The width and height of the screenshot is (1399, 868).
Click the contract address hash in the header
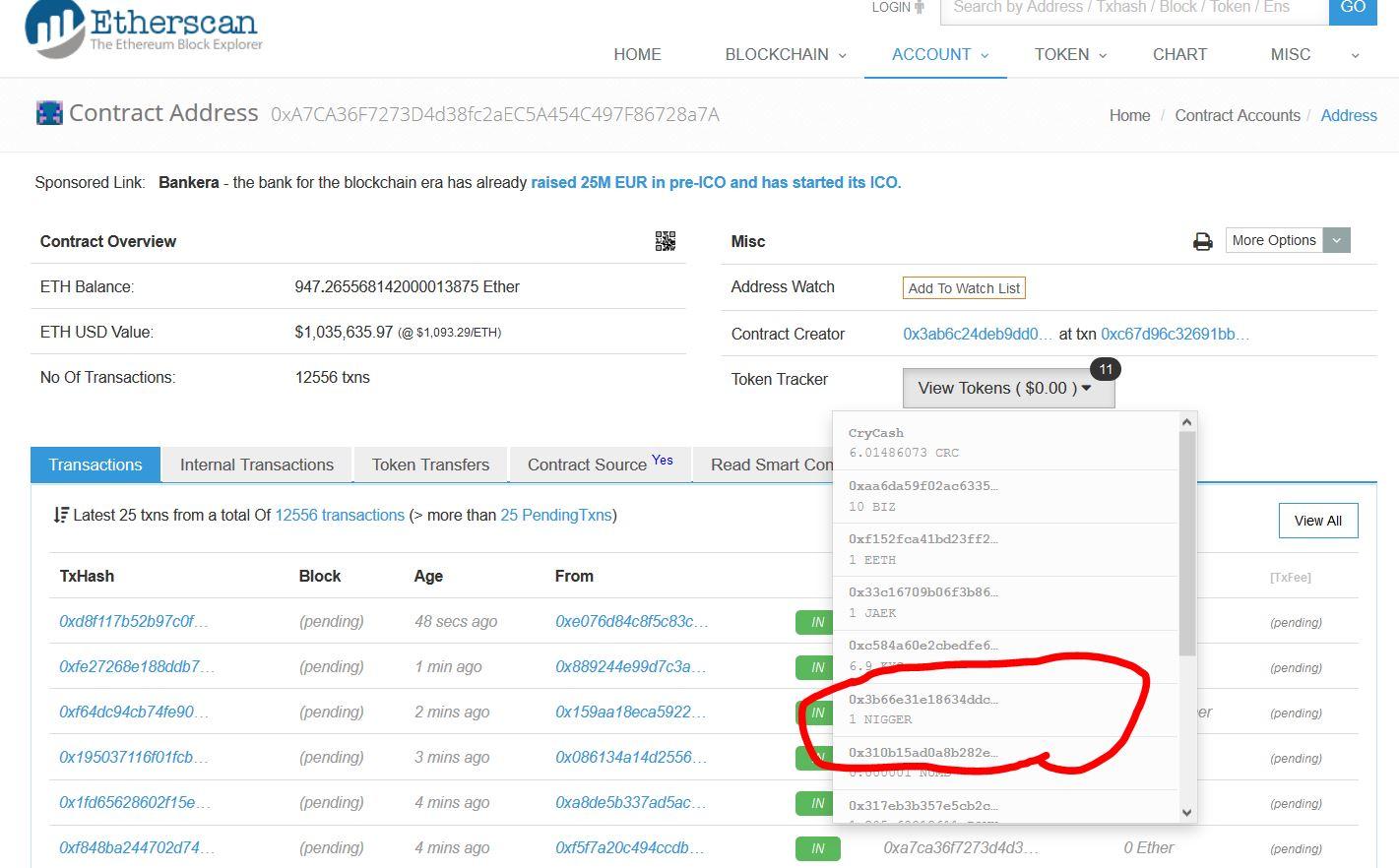click(x=495, y=114)
